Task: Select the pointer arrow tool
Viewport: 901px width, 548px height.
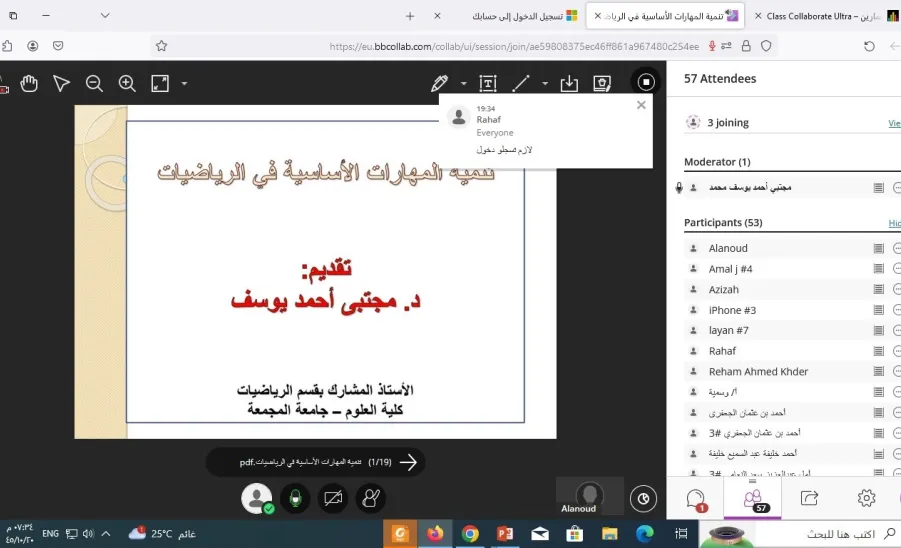Action: (61, 83)
